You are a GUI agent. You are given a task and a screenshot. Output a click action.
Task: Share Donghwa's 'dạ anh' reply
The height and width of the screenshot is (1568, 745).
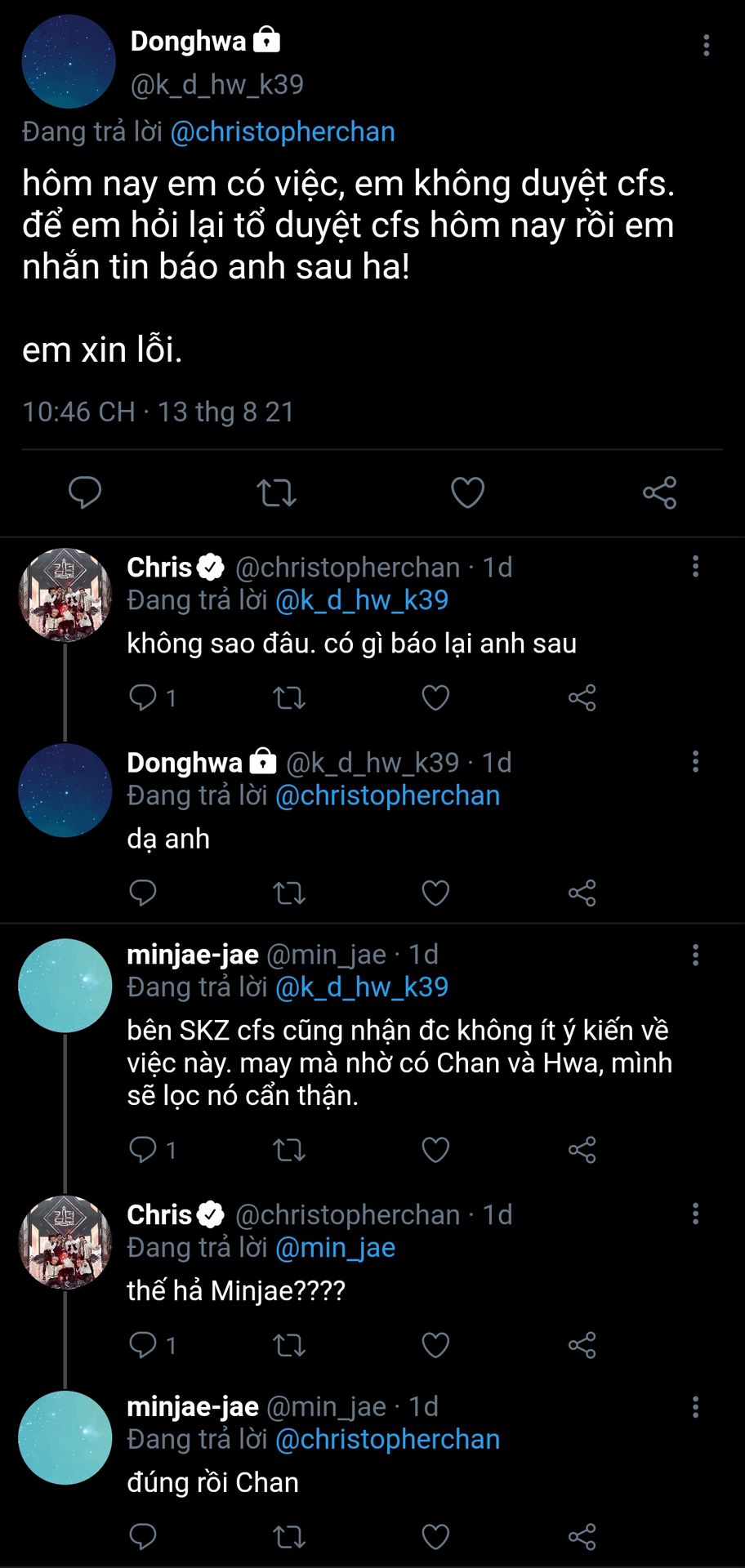coord(582,893)
